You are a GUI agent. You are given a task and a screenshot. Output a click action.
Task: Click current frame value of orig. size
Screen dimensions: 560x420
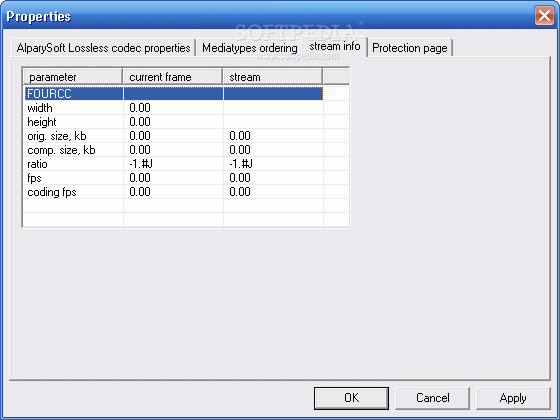point(140,136)
